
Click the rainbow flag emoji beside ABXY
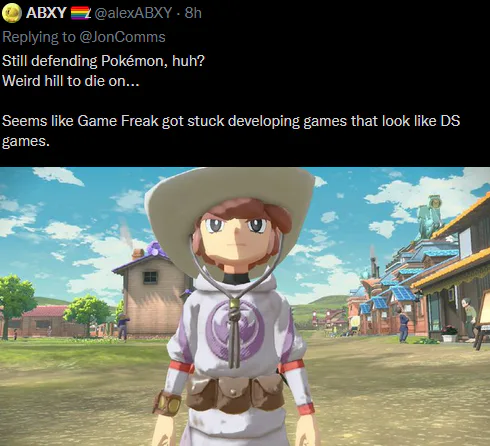[81, 13]
